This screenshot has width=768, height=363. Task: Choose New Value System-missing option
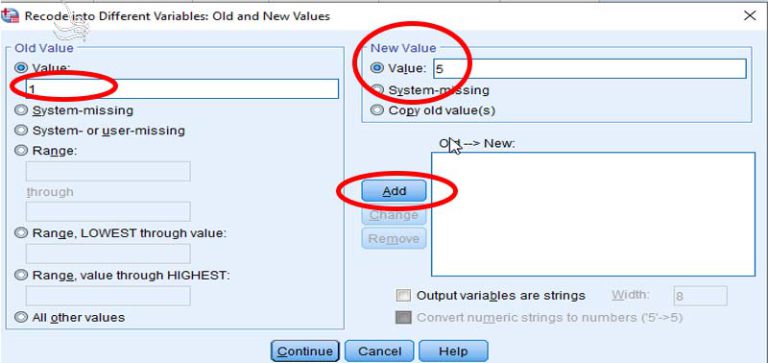377,90
